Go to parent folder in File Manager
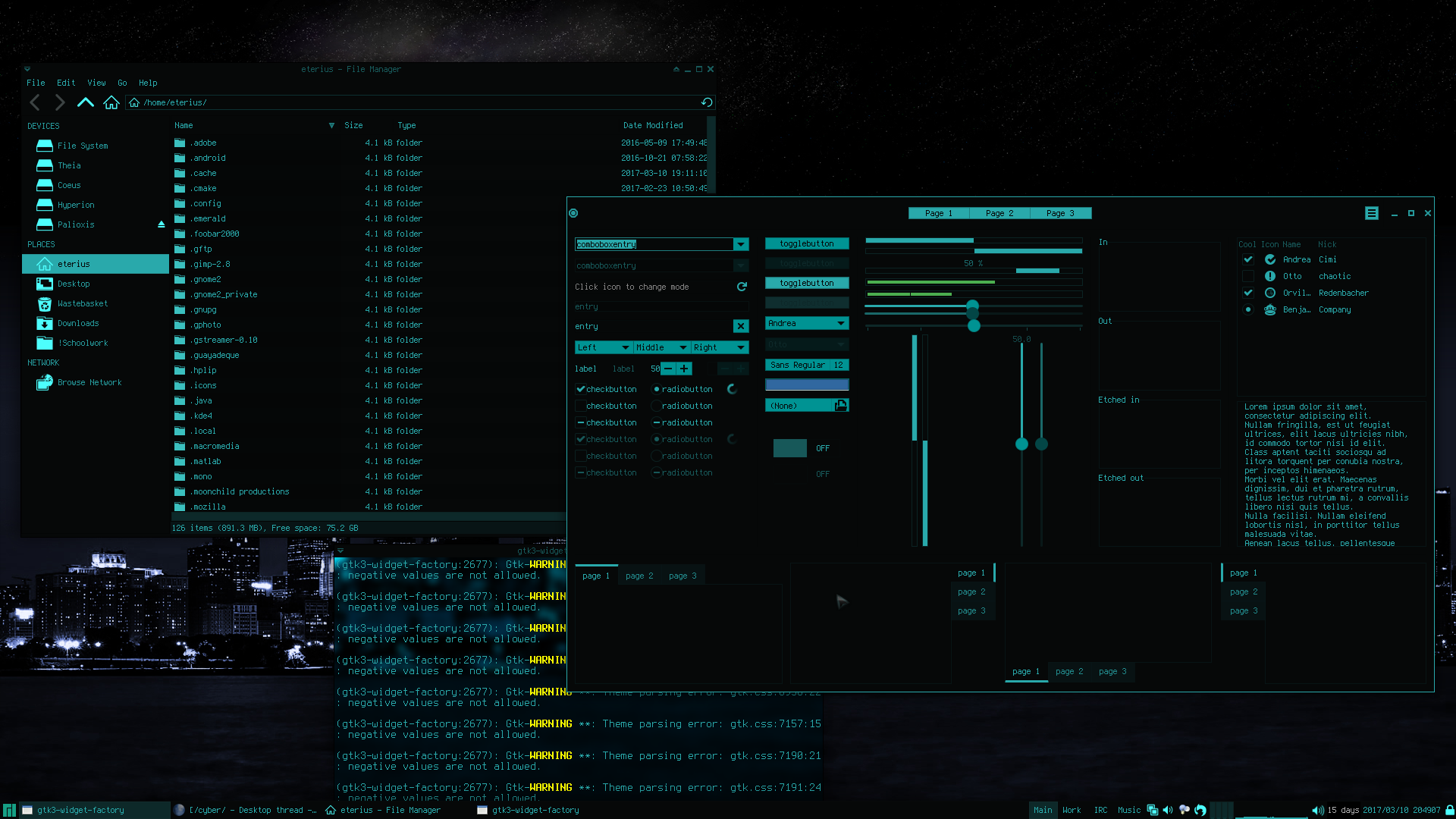The height and width of the screenshot is (819, 1456). [x=86, y=102]
